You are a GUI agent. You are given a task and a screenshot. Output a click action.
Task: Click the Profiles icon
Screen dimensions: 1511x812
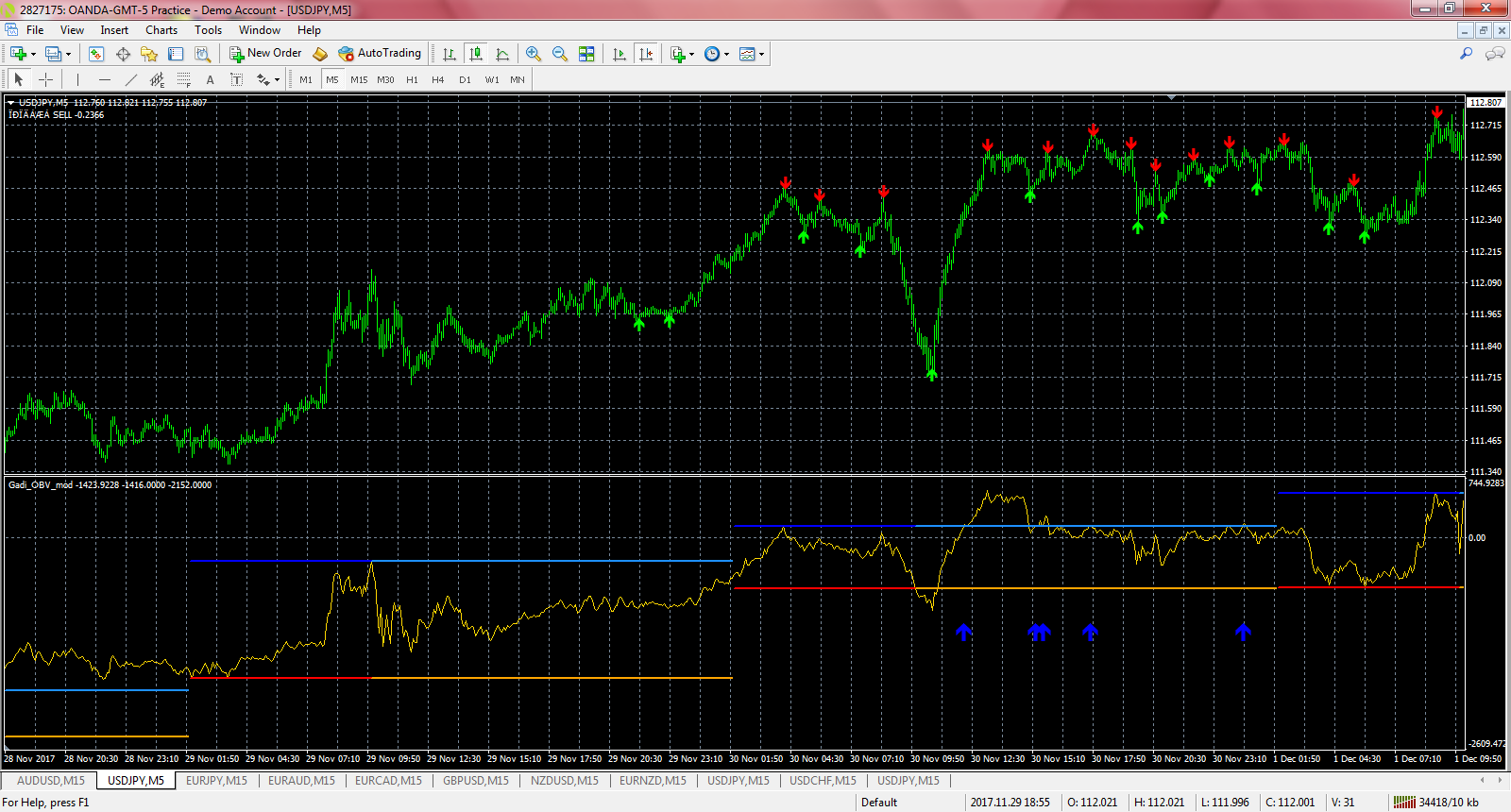[x=53, y=54]
